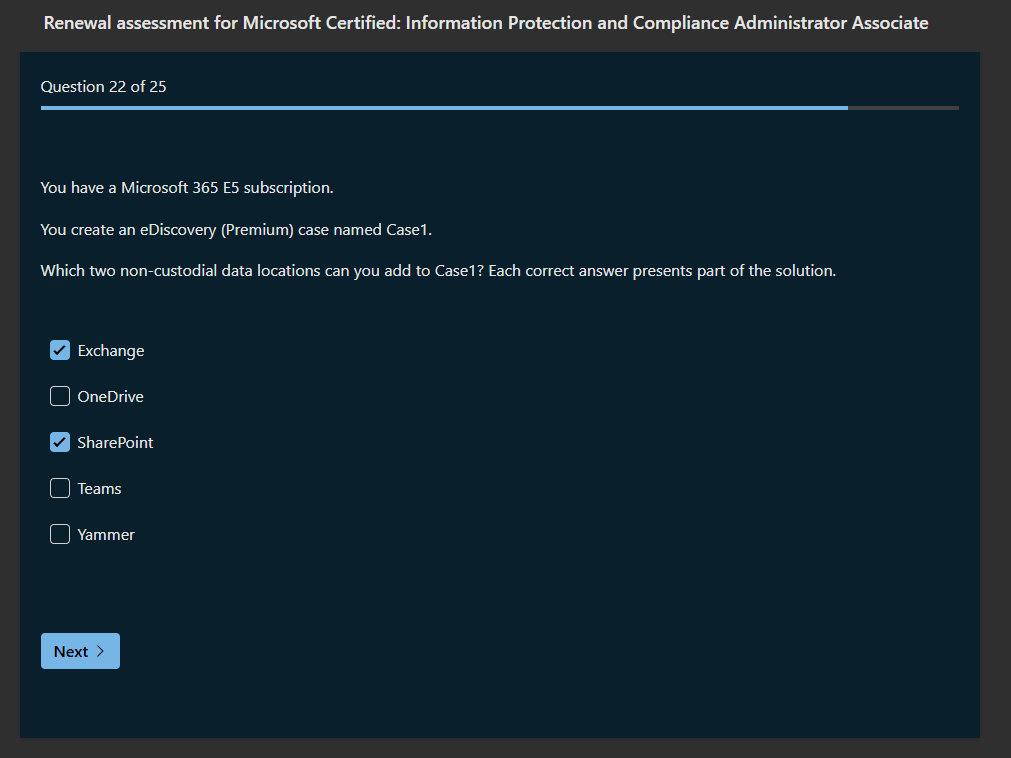
Task: Click the Exchange answer label text
Action: point(111,351)
